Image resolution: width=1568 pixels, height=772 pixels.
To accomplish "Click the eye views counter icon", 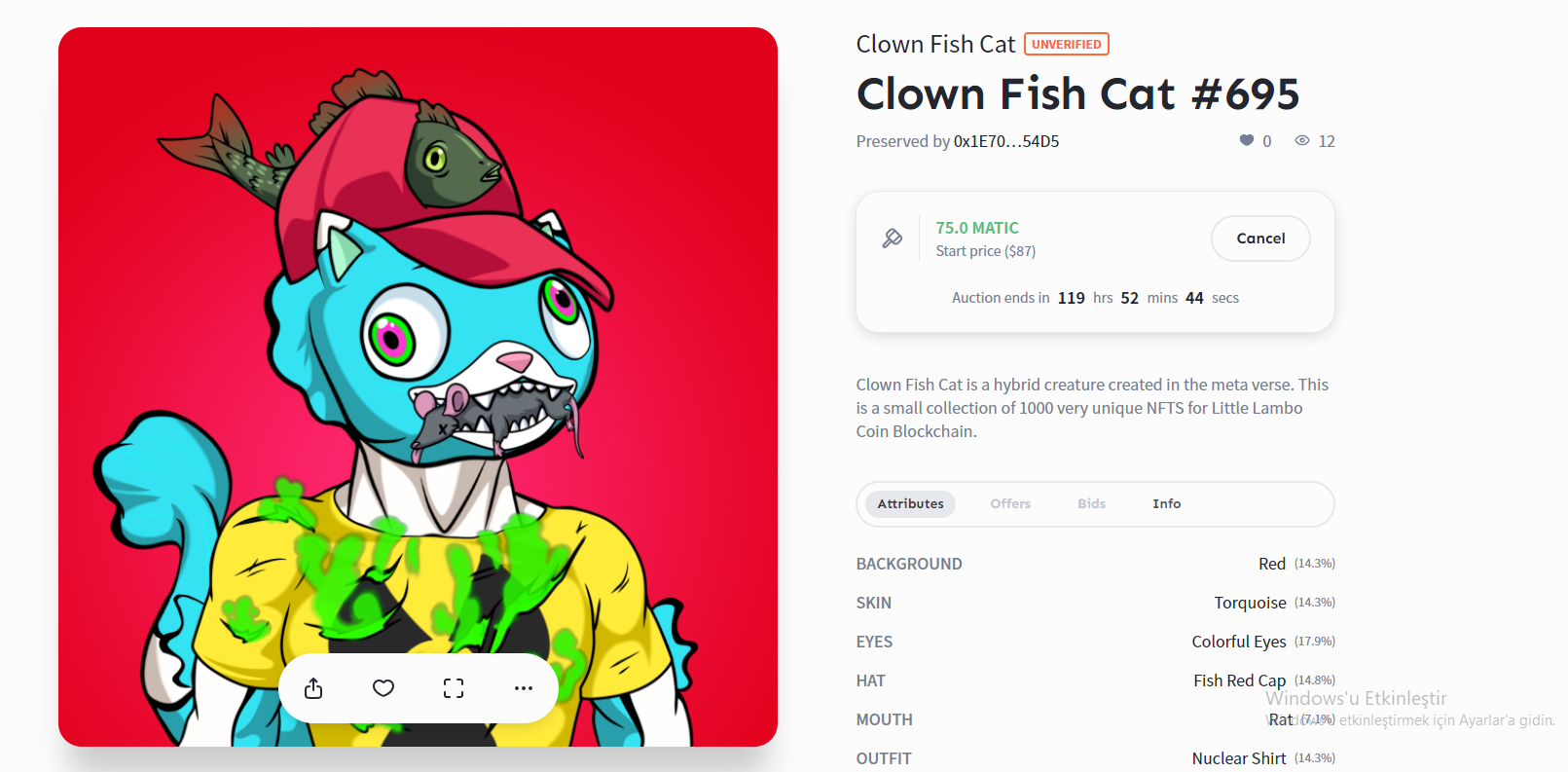I will (1302, 140).
